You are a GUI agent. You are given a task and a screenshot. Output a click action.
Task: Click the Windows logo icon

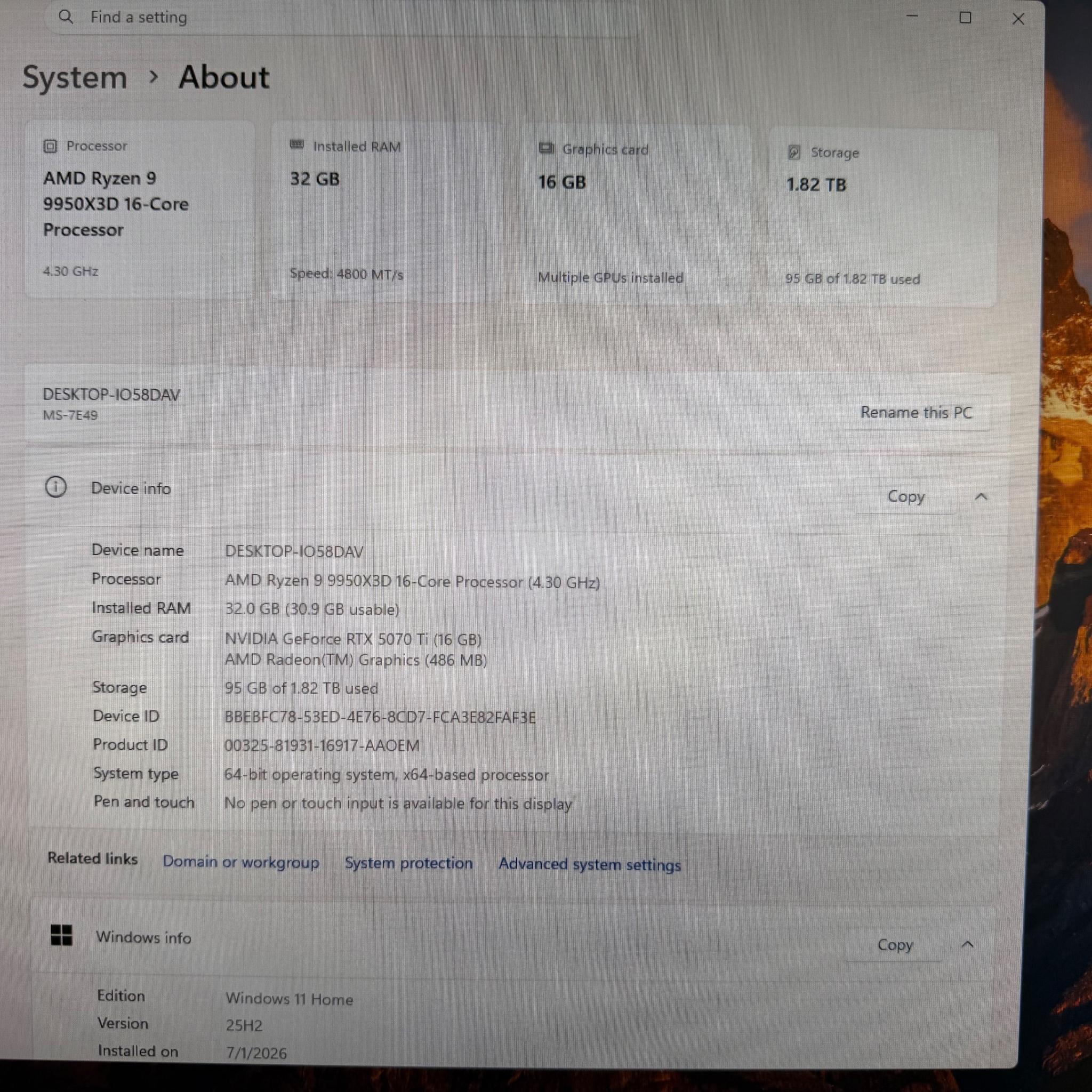61,935
